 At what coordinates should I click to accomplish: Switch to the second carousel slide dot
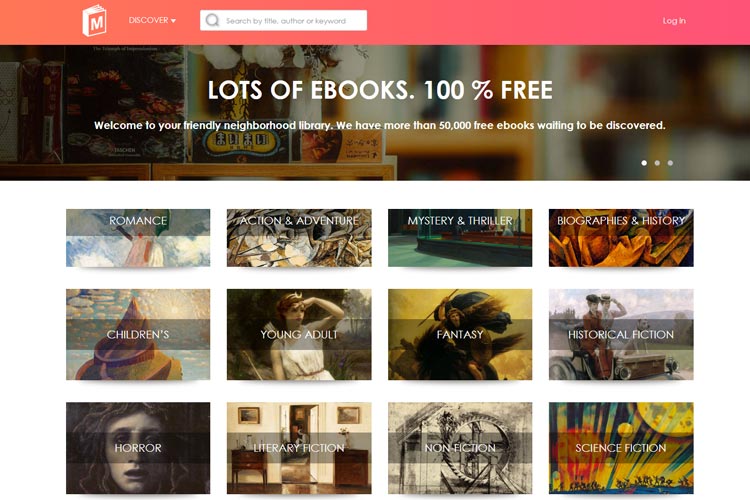point(657,163)
